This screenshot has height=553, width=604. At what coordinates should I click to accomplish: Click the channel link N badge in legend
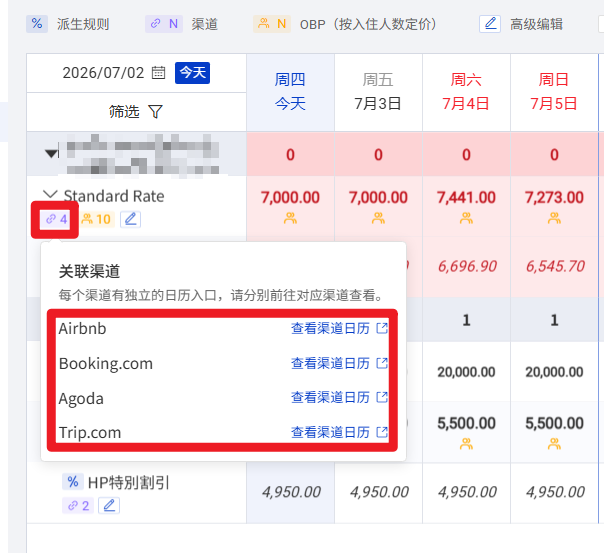pos(164,24)
